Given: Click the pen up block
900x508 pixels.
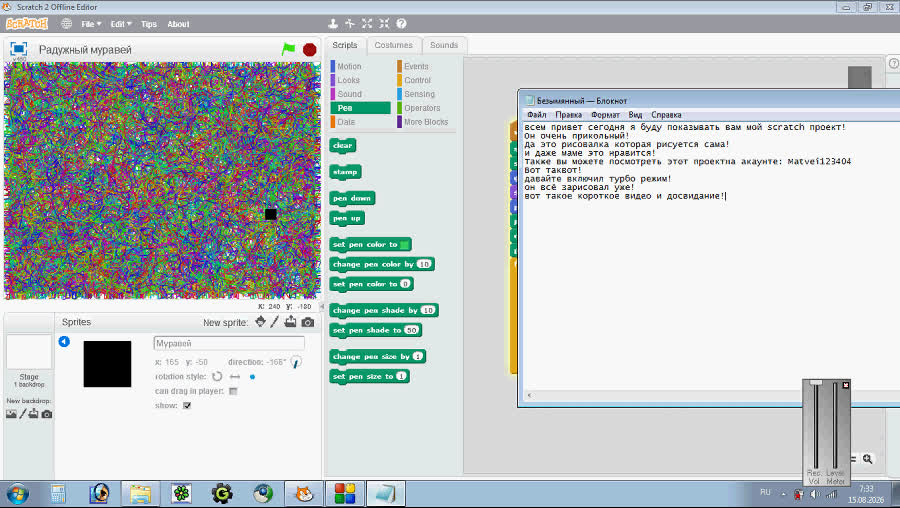Looking at the screenshot, I should point(347,219).
